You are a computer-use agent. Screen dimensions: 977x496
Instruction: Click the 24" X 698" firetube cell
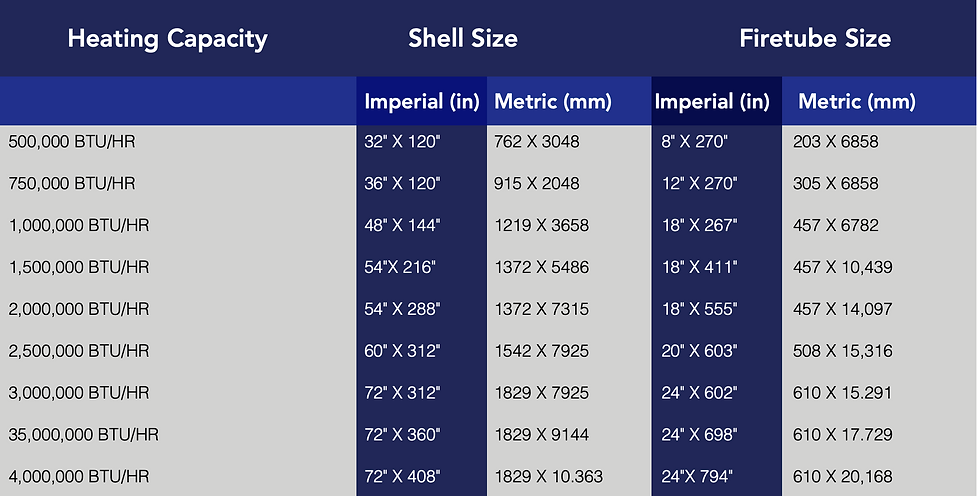click(x=699, y=434)
